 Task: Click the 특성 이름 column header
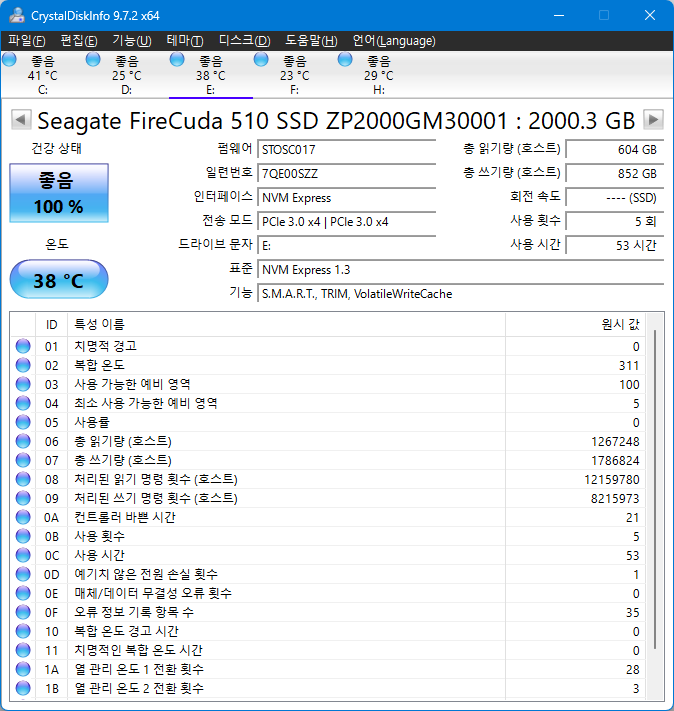point(286,325)
